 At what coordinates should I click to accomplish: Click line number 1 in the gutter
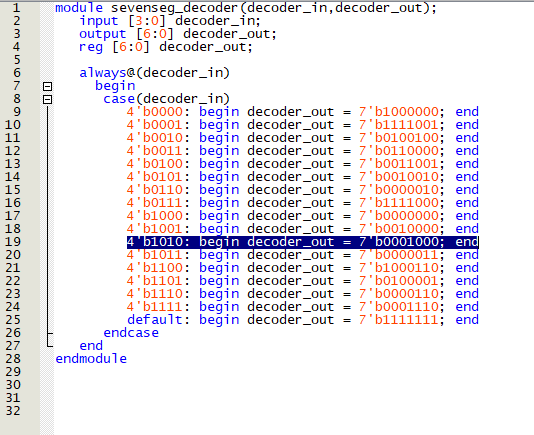point(16,7)
